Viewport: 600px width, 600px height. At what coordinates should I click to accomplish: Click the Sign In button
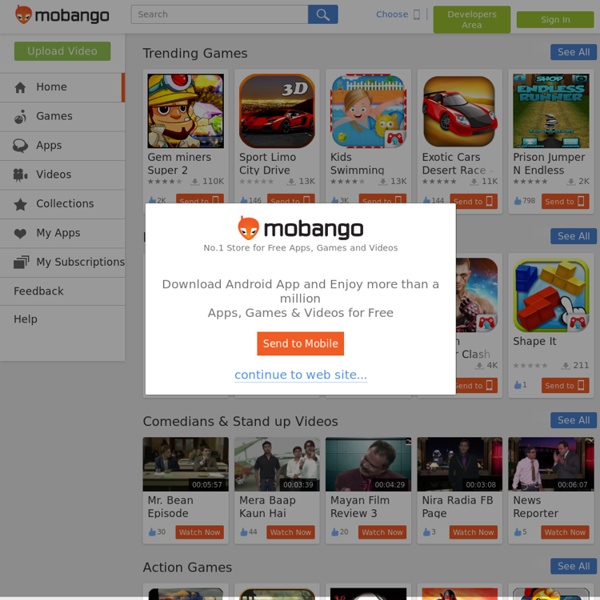555,20
